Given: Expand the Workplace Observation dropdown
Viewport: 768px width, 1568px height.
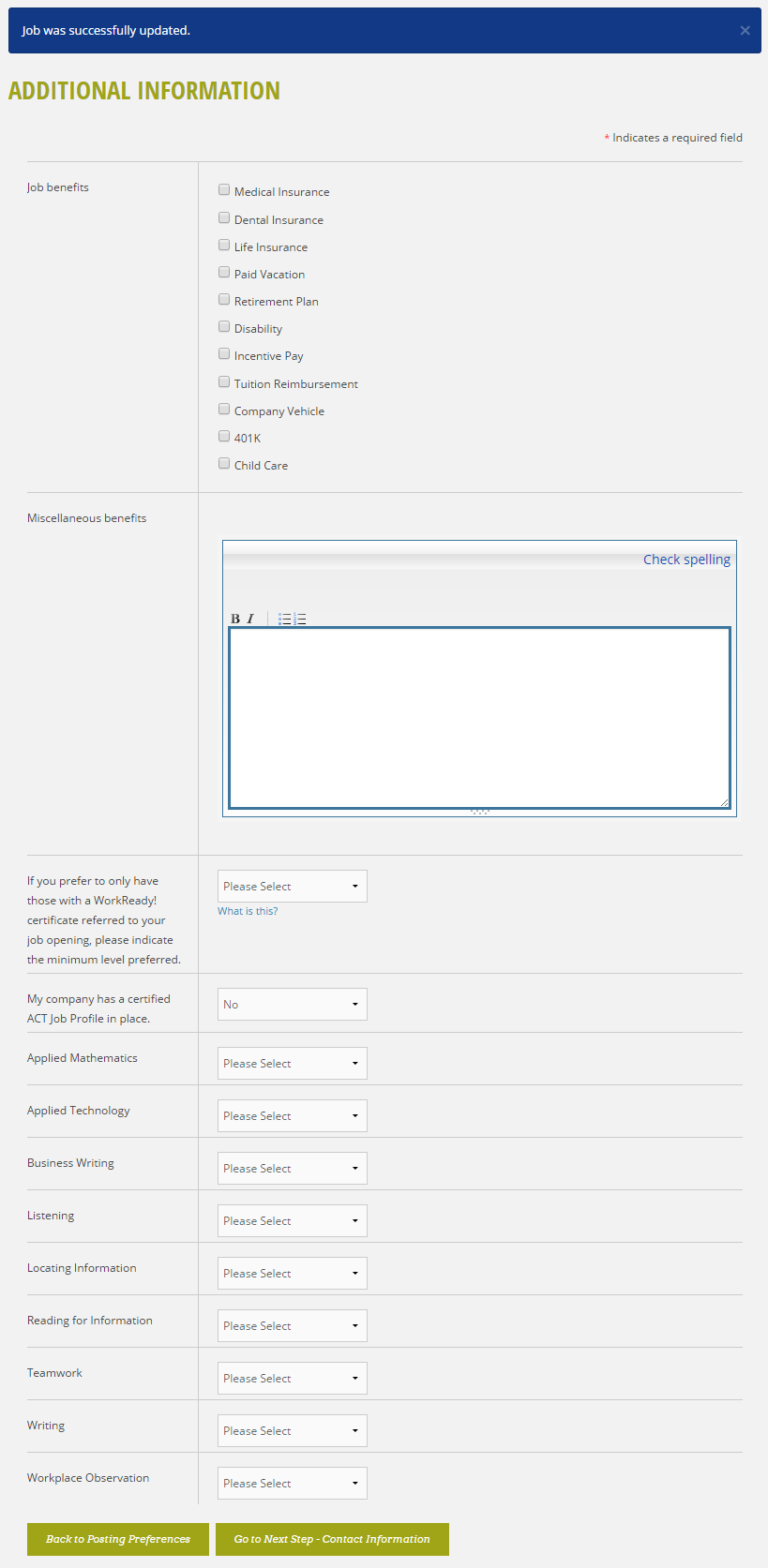Looking at the screenshot, I should (x=293, y=1484).
